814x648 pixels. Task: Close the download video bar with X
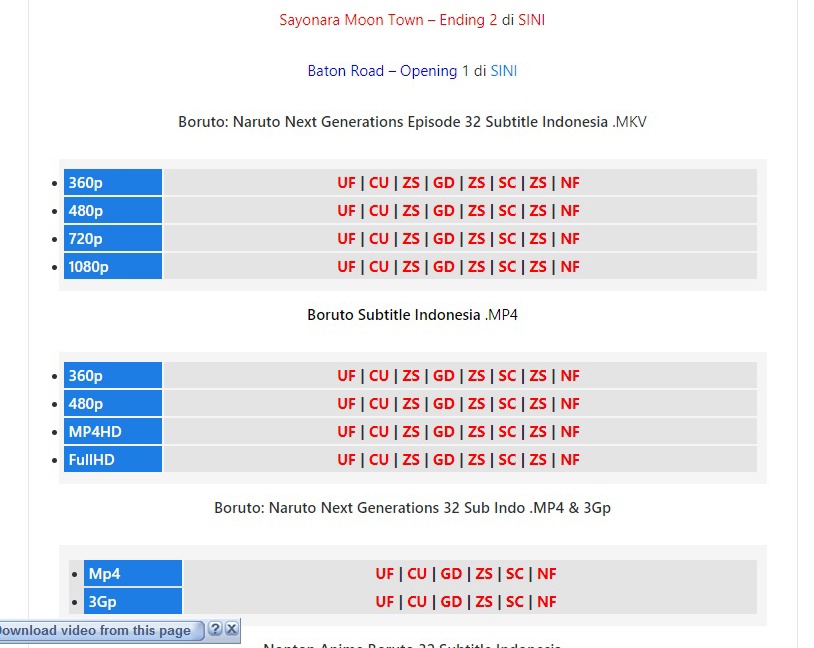232,629
